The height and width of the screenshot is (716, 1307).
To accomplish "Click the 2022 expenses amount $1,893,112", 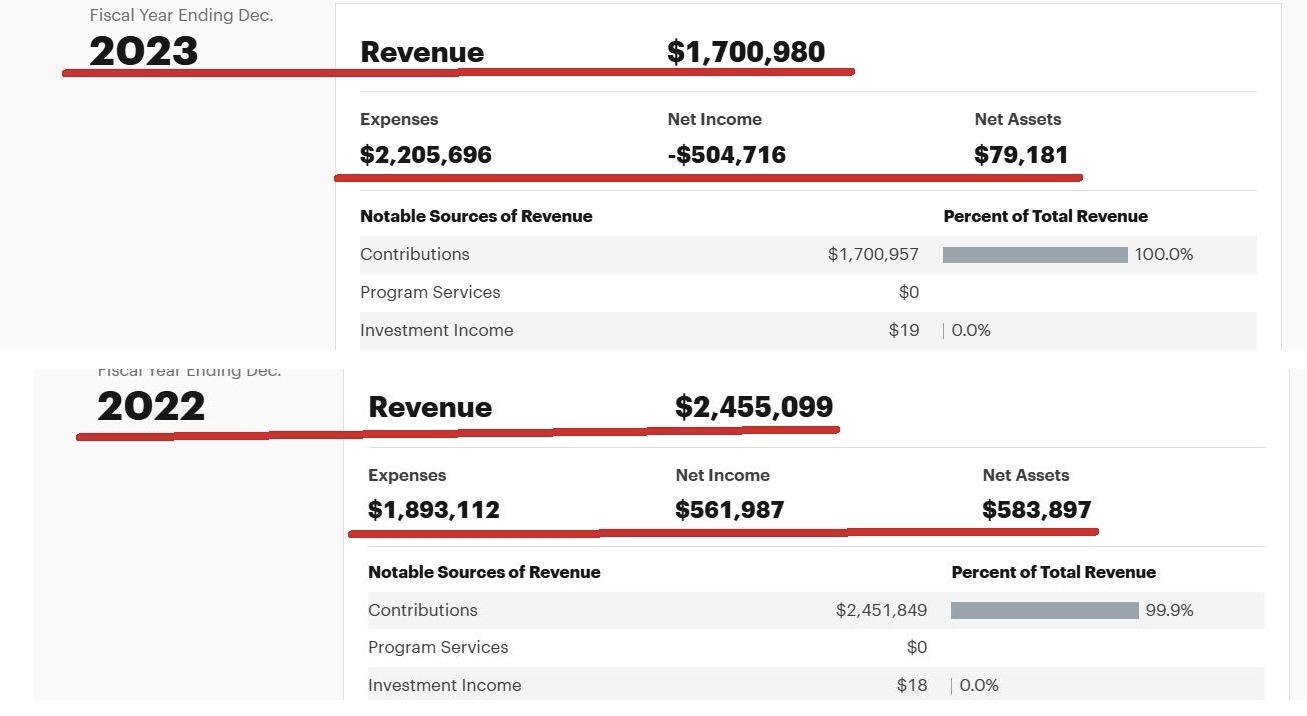I will (434, 510).
